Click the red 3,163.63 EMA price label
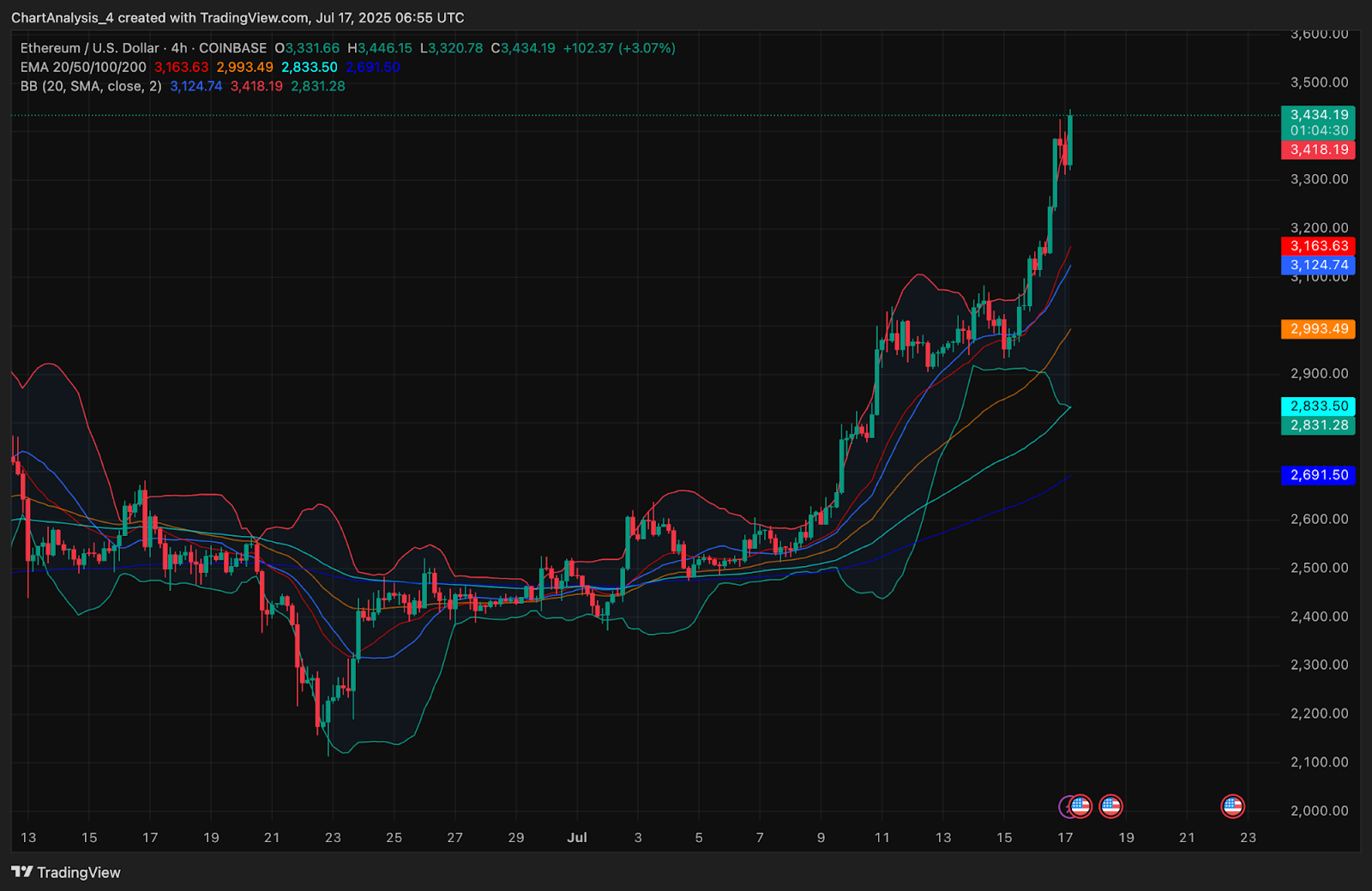This screenshot has width=1372, height=891. pos(1318,246)
